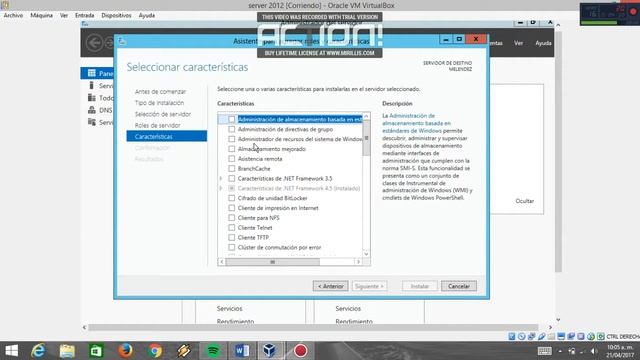
Task: Click Servicios under the left dashboard tile
Action: point(229,309)
